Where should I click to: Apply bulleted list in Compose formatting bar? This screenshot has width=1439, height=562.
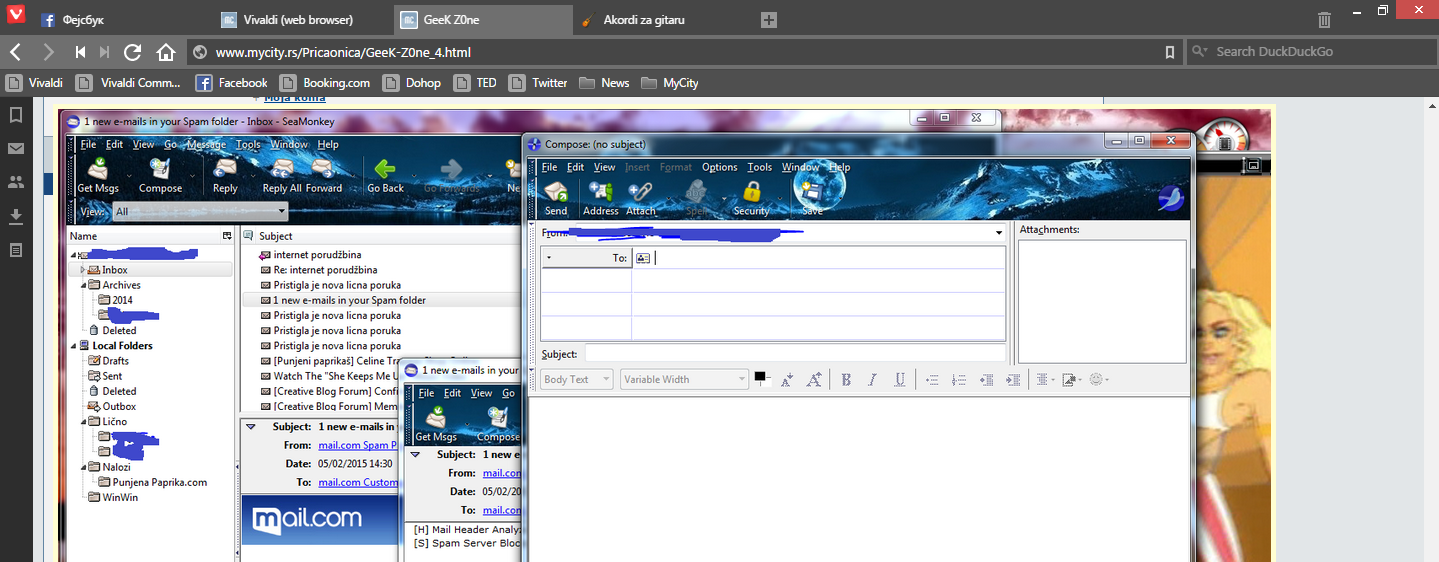pos(932,379)
